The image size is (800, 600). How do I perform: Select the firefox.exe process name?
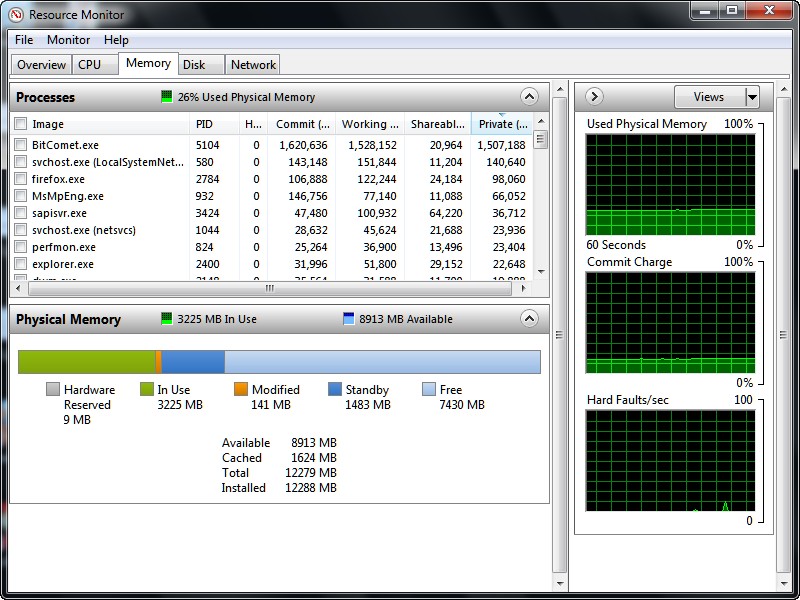pyautogui.click(x=58, y=179)
